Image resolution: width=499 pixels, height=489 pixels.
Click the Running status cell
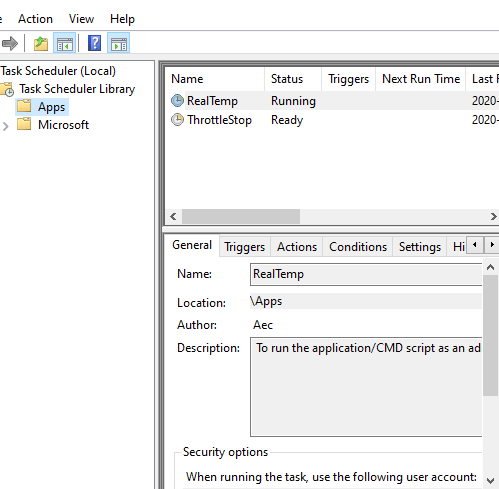pos(293,101)
